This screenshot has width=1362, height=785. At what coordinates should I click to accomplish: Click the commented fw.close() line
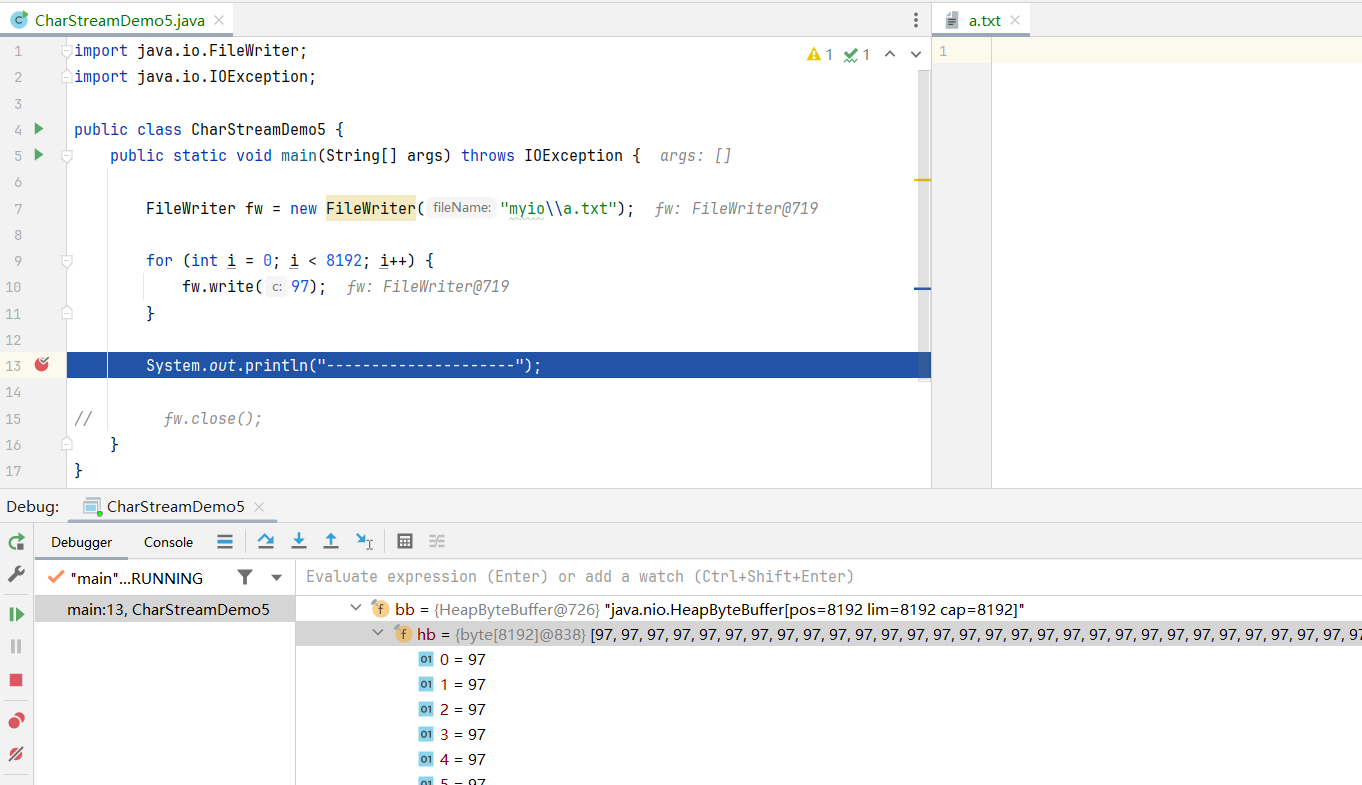213,418
